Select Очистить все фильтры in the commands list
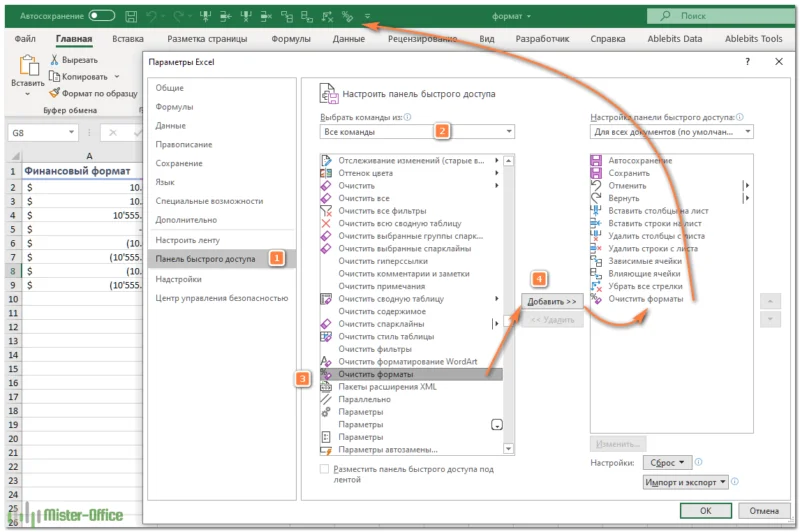 pyautogui.click(x=382, y=211)
